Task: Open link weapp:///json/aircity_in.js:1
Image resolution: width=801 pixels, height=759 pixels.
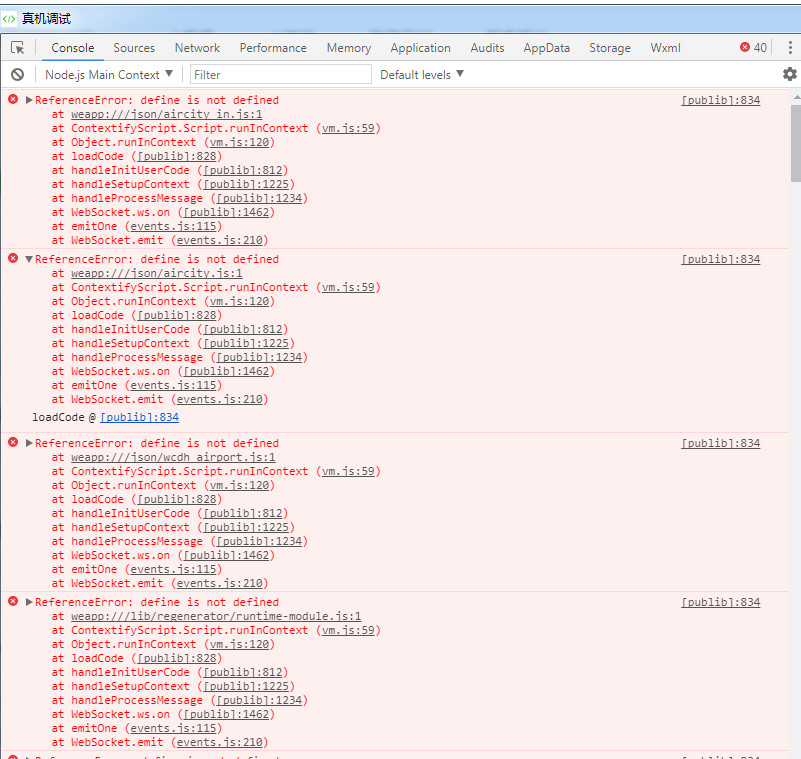Action: coord(167,114)
